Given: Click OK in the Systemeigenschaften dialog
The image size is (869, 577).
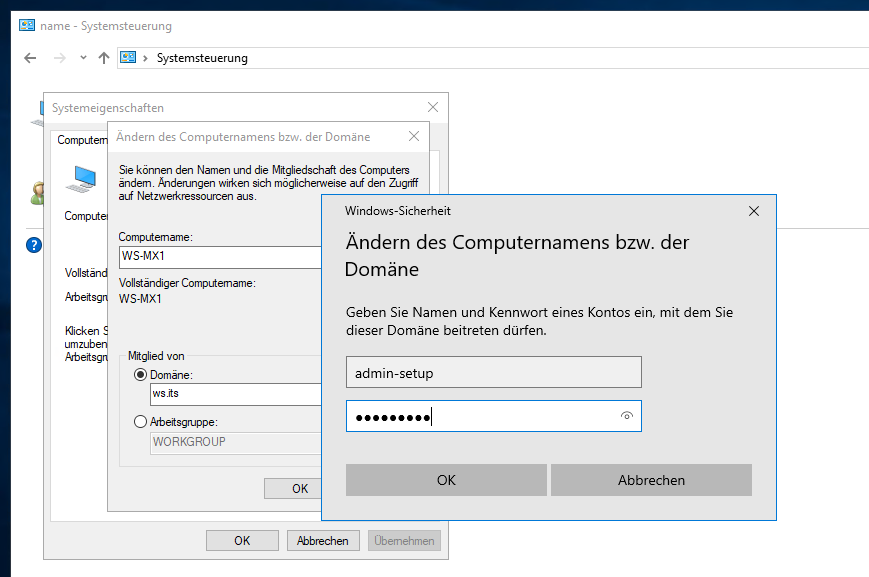Looking at the screenshot, I should click(x=242, y=540).
